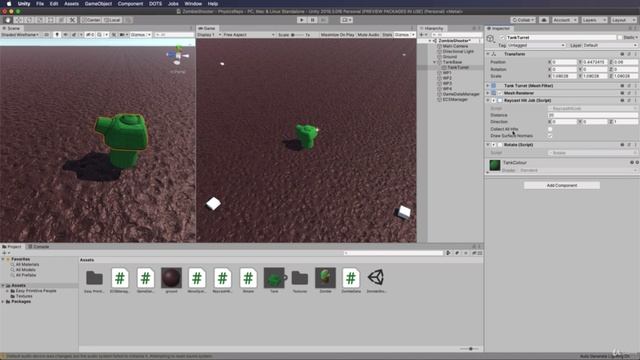Toggle the Local handle rotation button
Screen dimensions: 640x360
112,20
